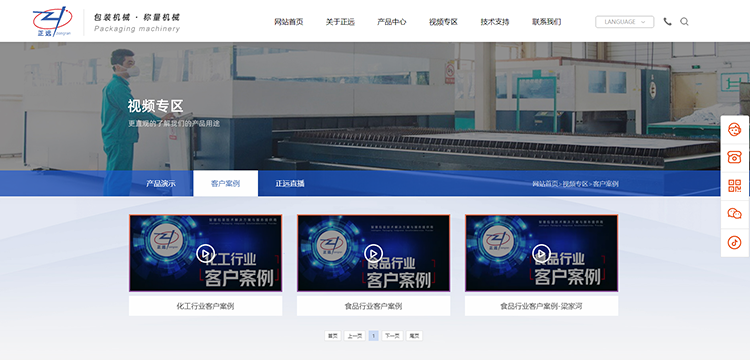
Task: Select the 正远直播 tab
Action: pos(290,184)
